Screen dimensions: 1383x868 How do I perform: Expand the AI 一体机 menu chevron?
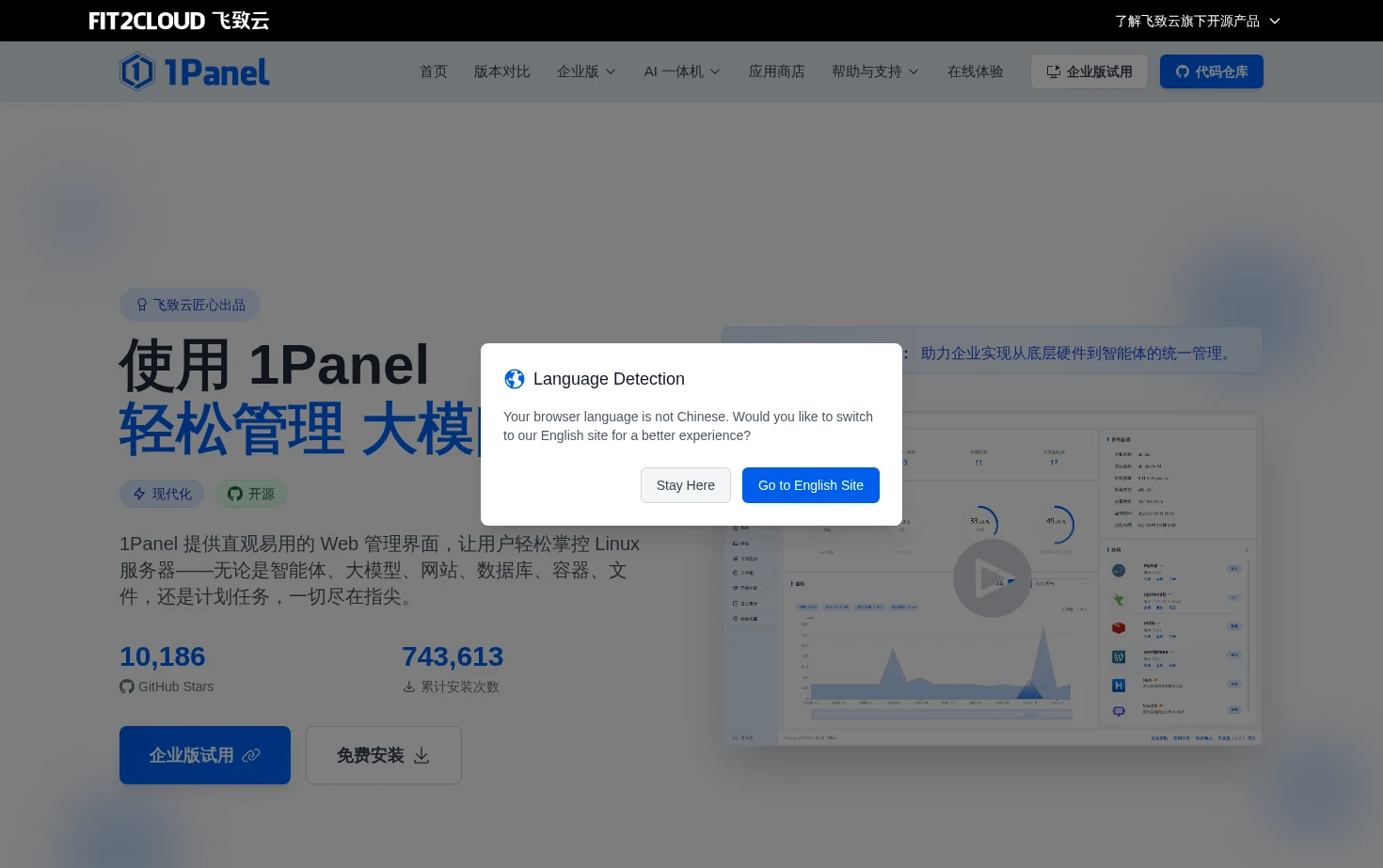tap(715, 71)
